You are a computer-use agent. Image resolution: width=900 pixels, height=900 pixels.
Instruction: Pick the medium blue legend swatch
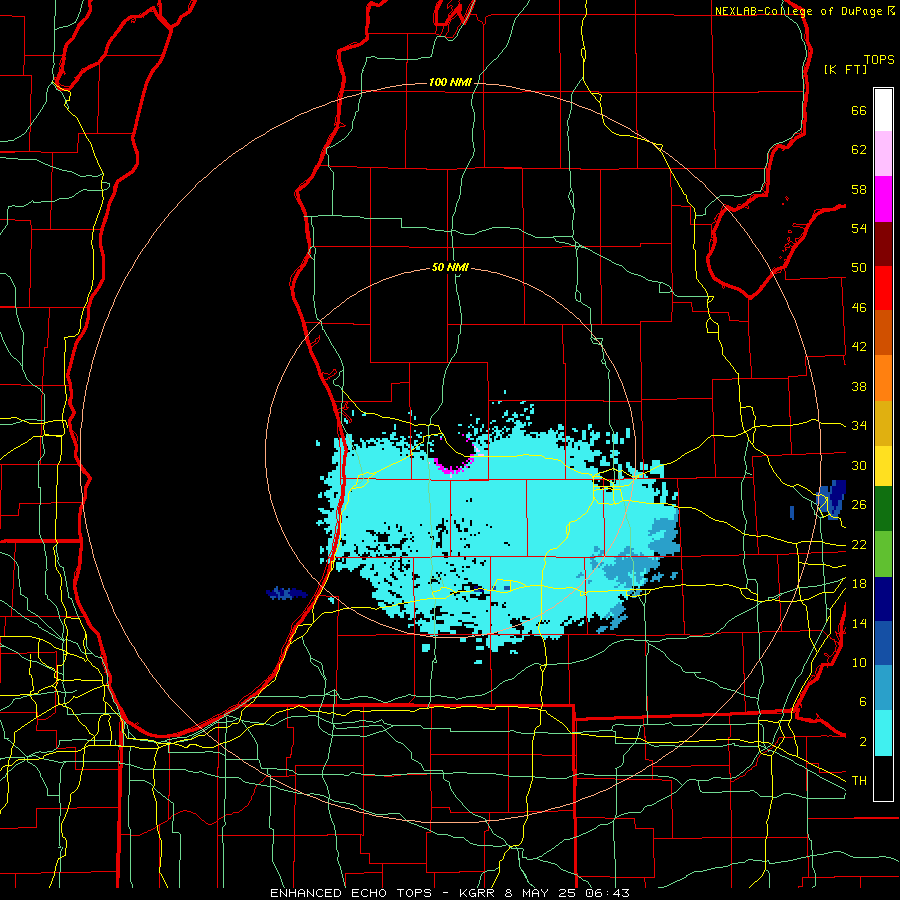tap(883, 643)
